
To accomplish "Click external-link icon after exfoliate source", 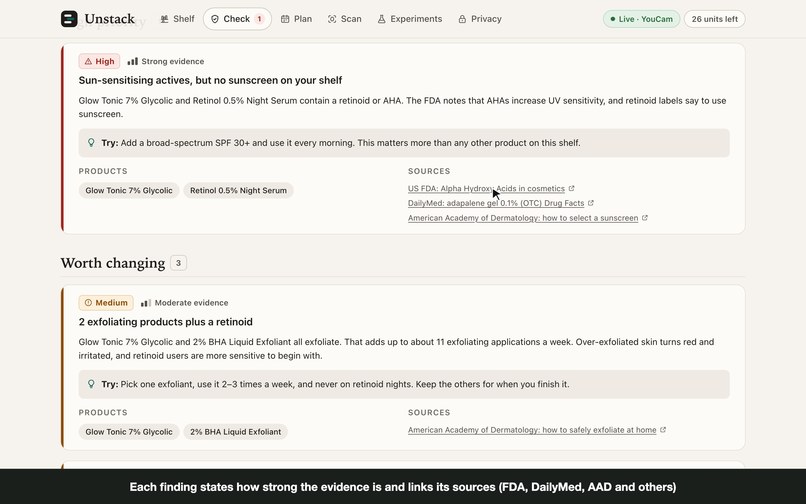I will [663, 429].
